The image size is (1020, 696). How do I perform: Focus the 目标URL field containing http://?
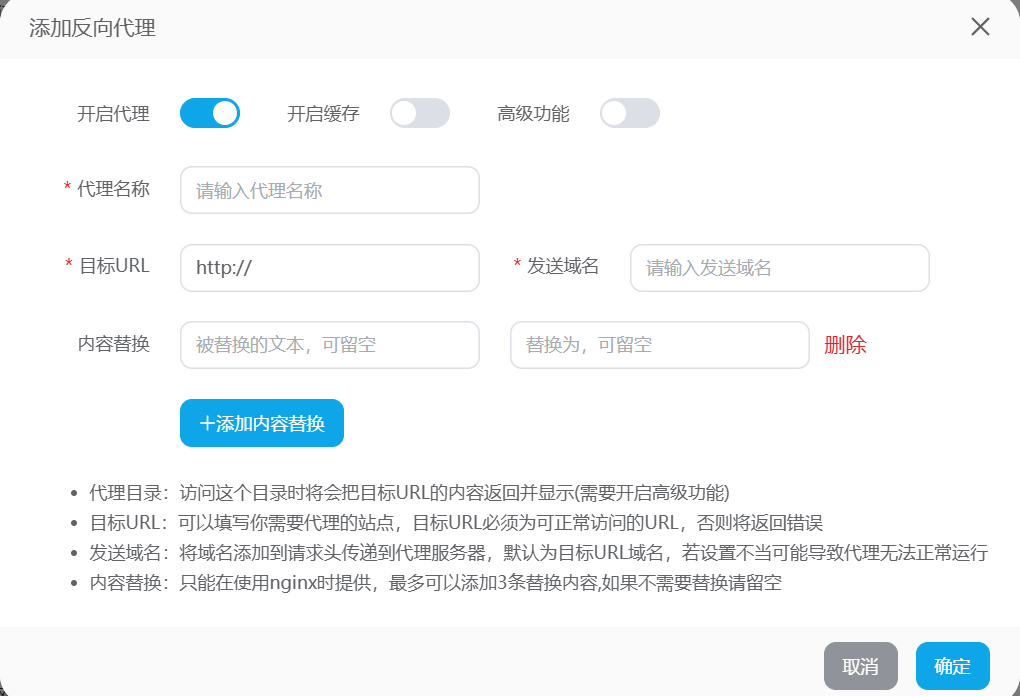330,268
